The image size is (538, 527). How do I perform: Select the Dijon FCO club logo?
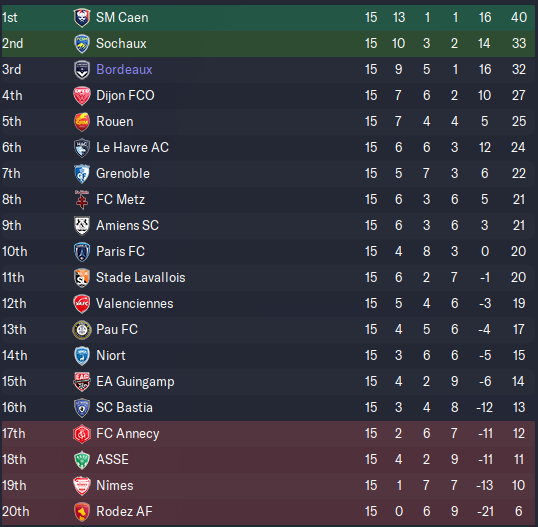(82, 96)
